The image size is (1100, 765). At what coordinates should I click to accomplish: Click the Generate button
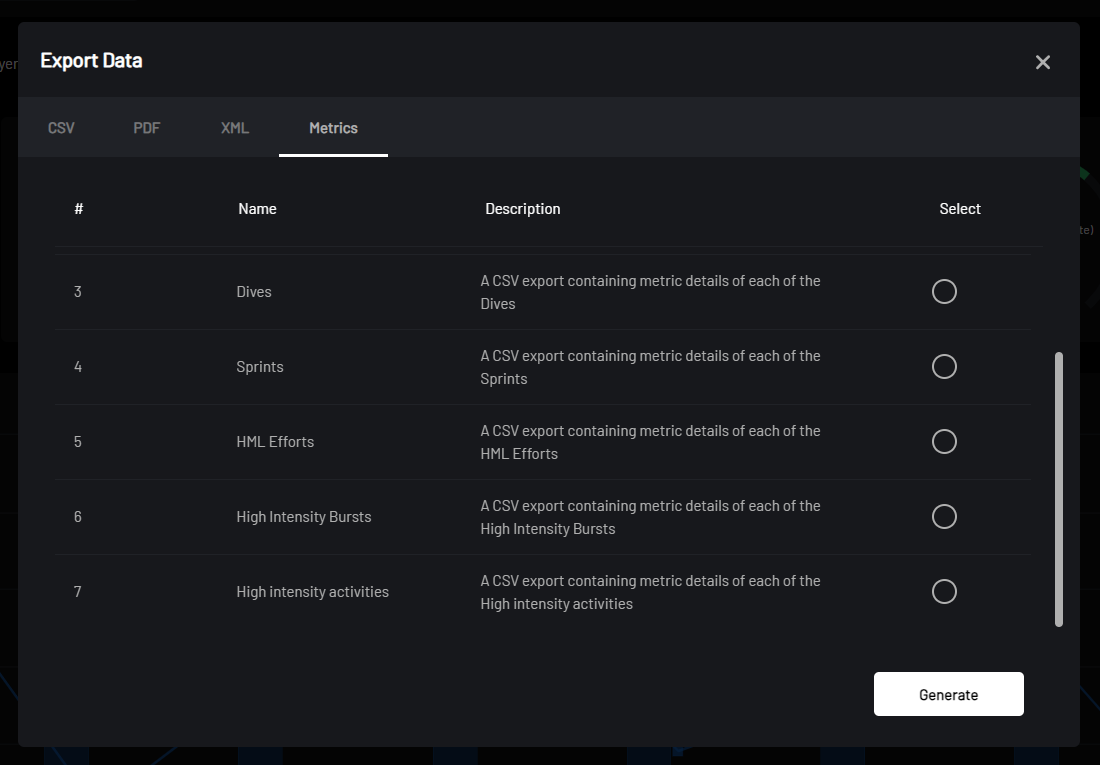(x=948, y=694)
